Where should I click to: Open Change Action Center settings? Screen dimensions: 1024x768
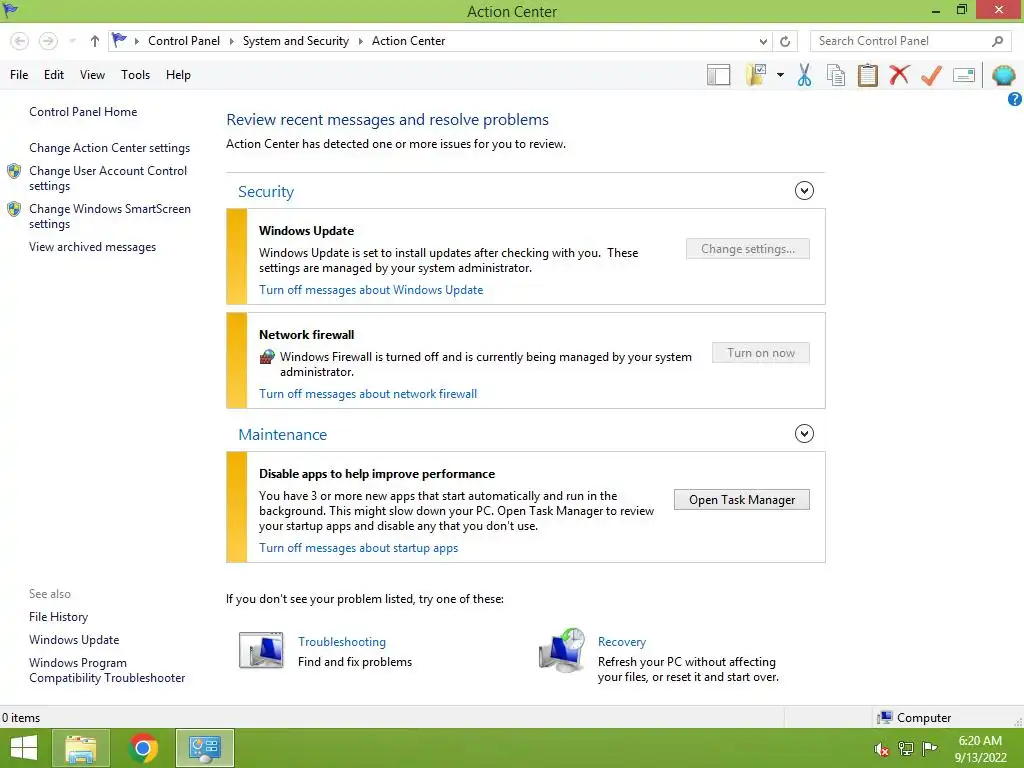coord(110,148)
